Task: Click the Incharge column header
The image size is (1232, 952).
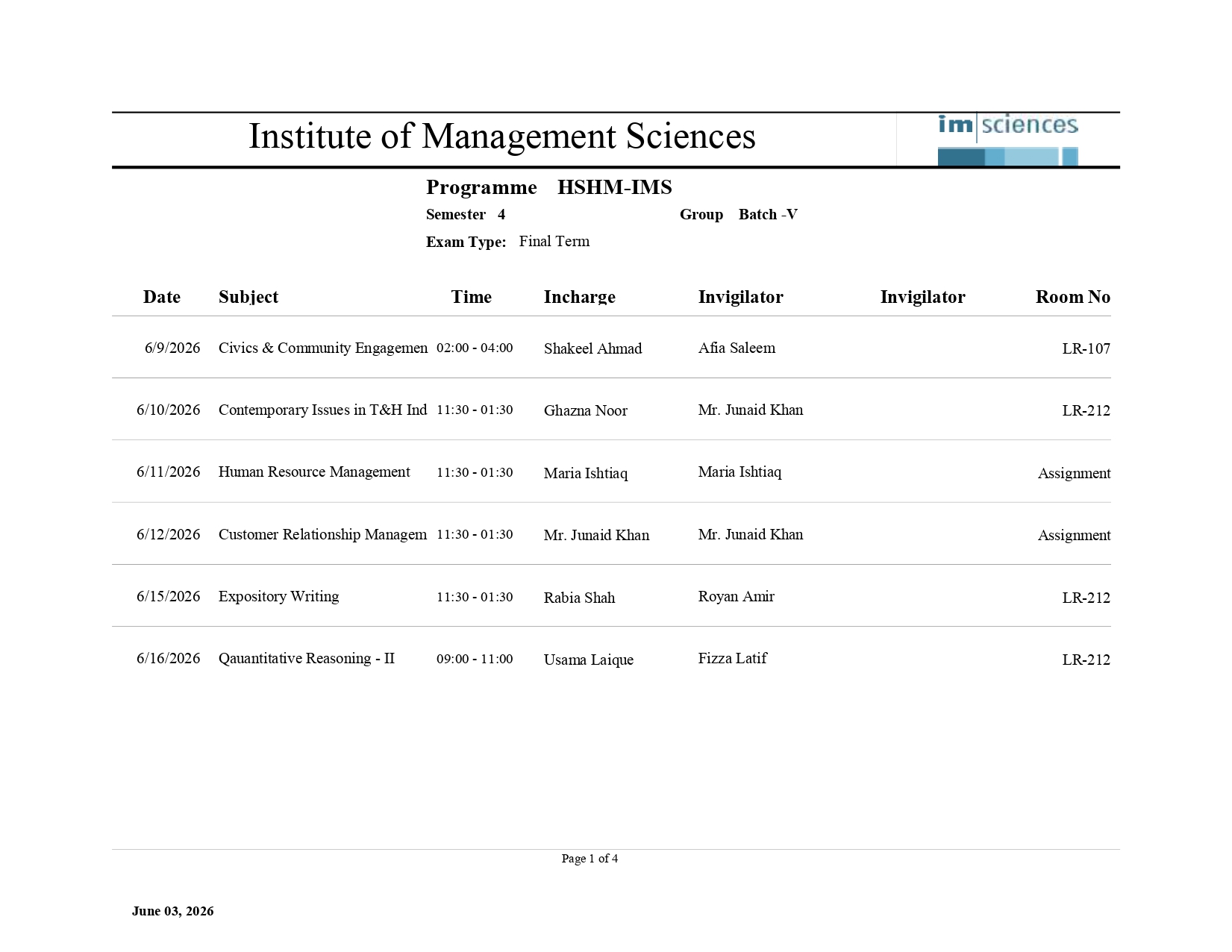Action: click(579, 297)
